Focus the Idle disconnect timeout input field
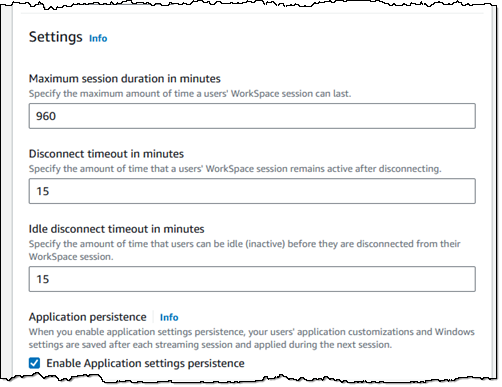This screenshot has width=502, height=387. [252, 279]
